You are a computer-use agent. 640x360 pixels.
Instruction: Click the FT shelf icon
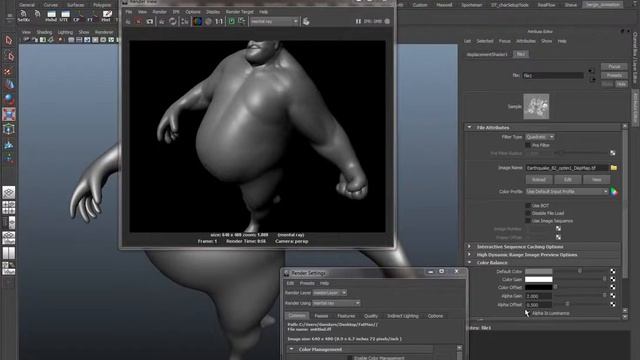90,16
